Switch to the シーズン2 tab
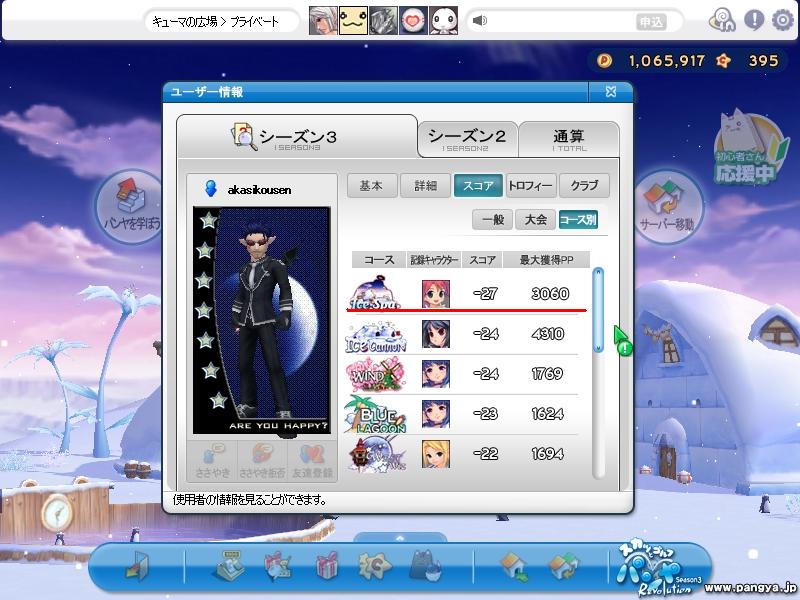 (467, 139)
